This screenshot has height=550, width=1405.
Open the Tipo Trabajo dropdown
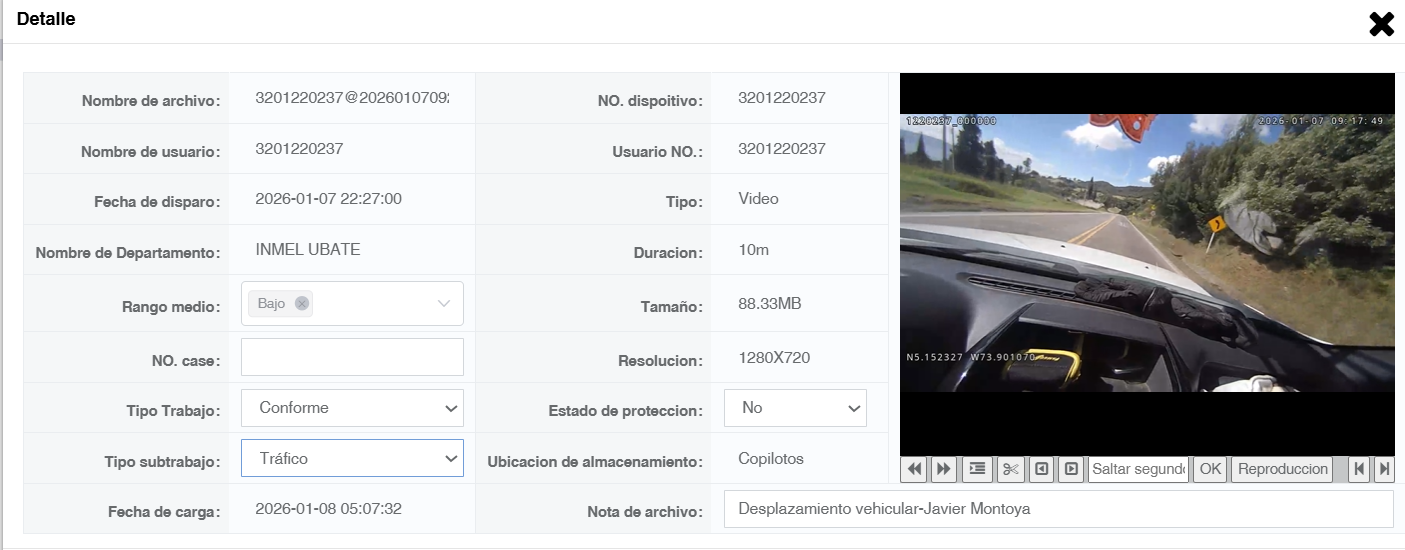click(x=352, y=408)
